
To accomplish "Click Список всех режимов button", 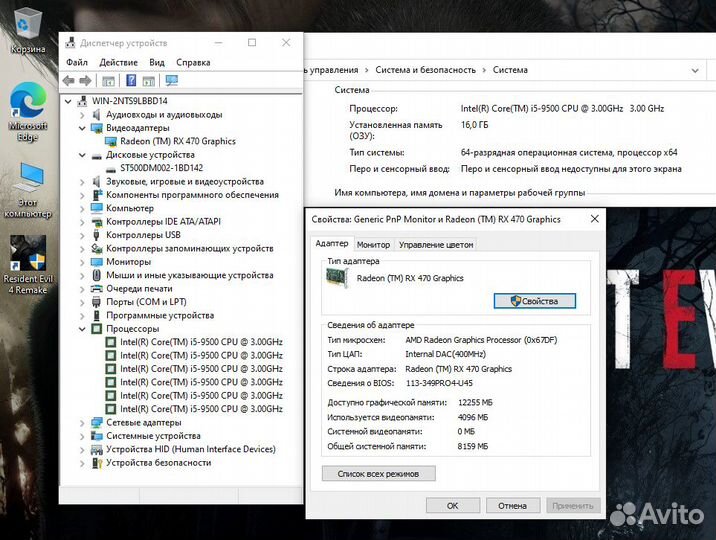I will click(379, 474).
